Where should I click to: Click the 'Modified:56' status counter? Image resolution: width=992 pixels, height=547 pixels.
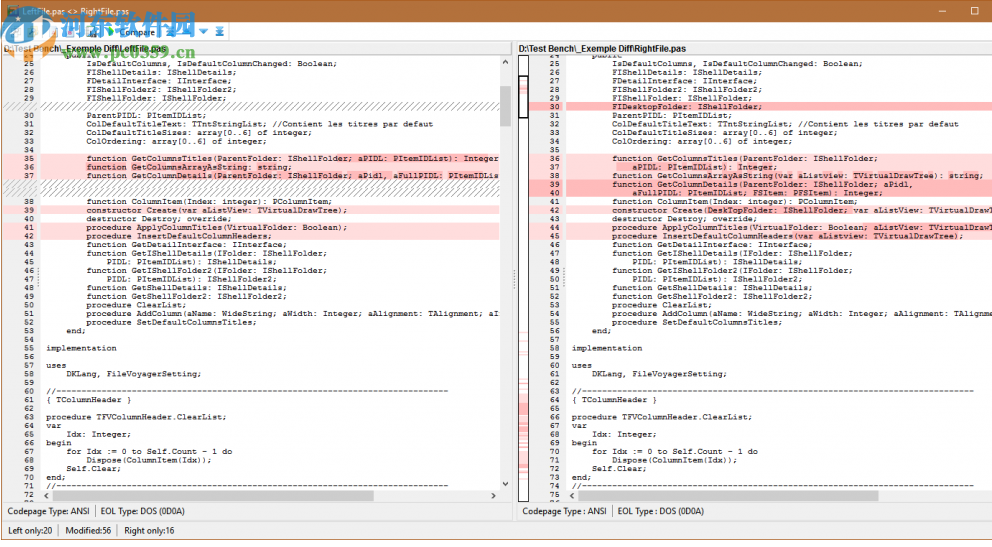coord(88,531)
